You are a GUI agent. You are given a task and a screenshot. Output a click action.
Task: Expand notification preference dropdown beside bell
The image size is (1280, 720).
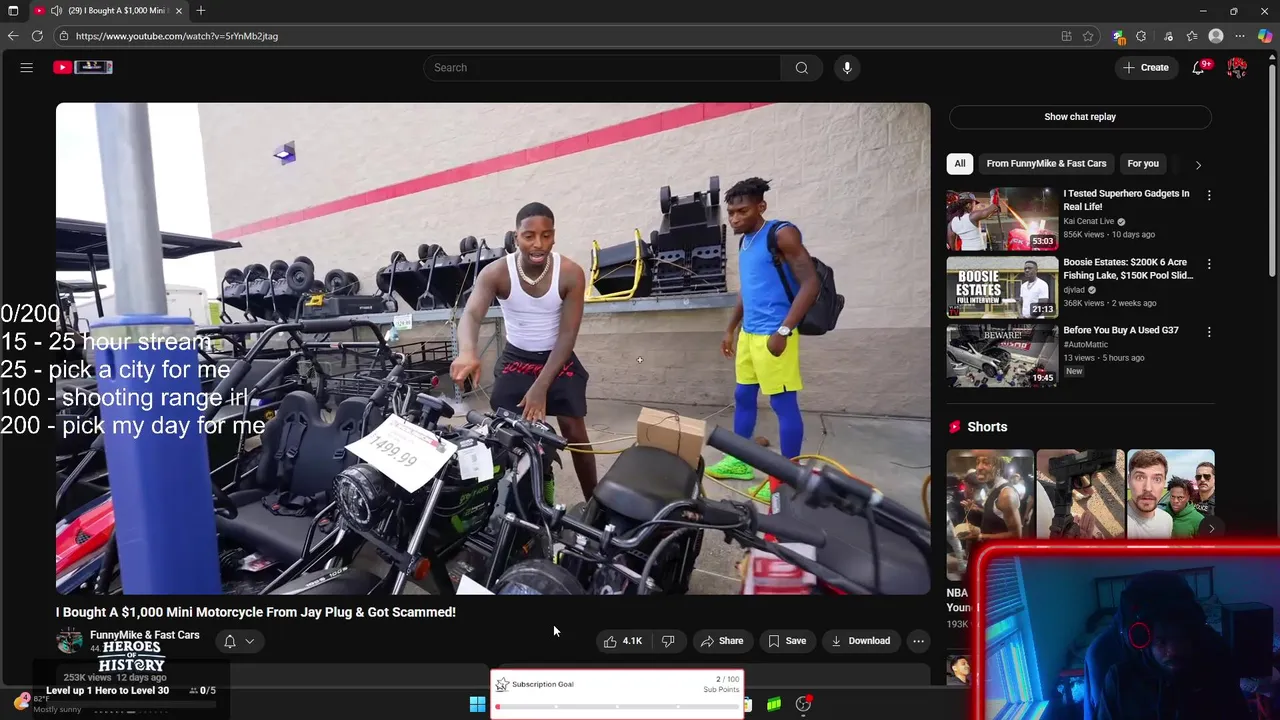tap(250, 642)
